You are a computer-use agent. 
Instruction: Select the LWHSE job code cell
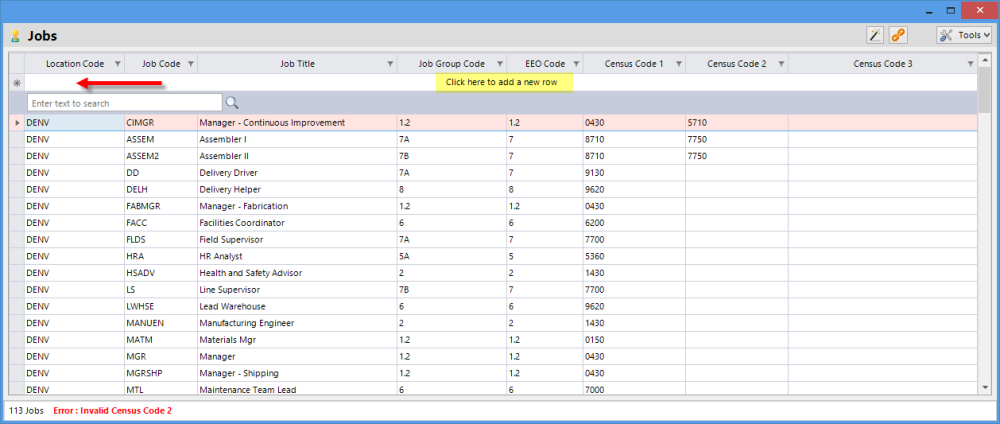(161, 306)
